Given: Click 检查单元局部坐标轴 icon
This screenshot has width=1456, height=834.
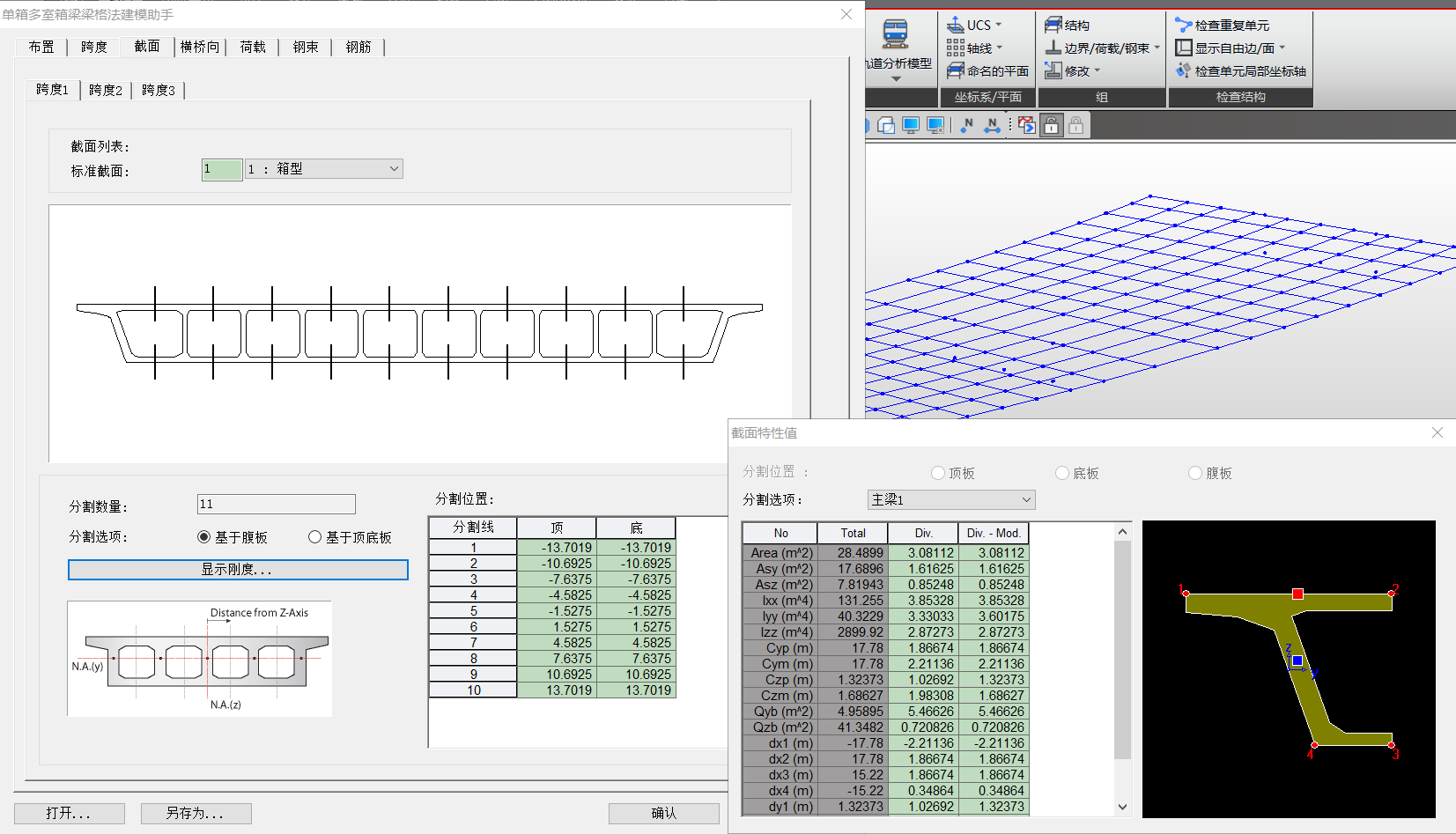Looking at the screenshot, I should click(1183, 70).
